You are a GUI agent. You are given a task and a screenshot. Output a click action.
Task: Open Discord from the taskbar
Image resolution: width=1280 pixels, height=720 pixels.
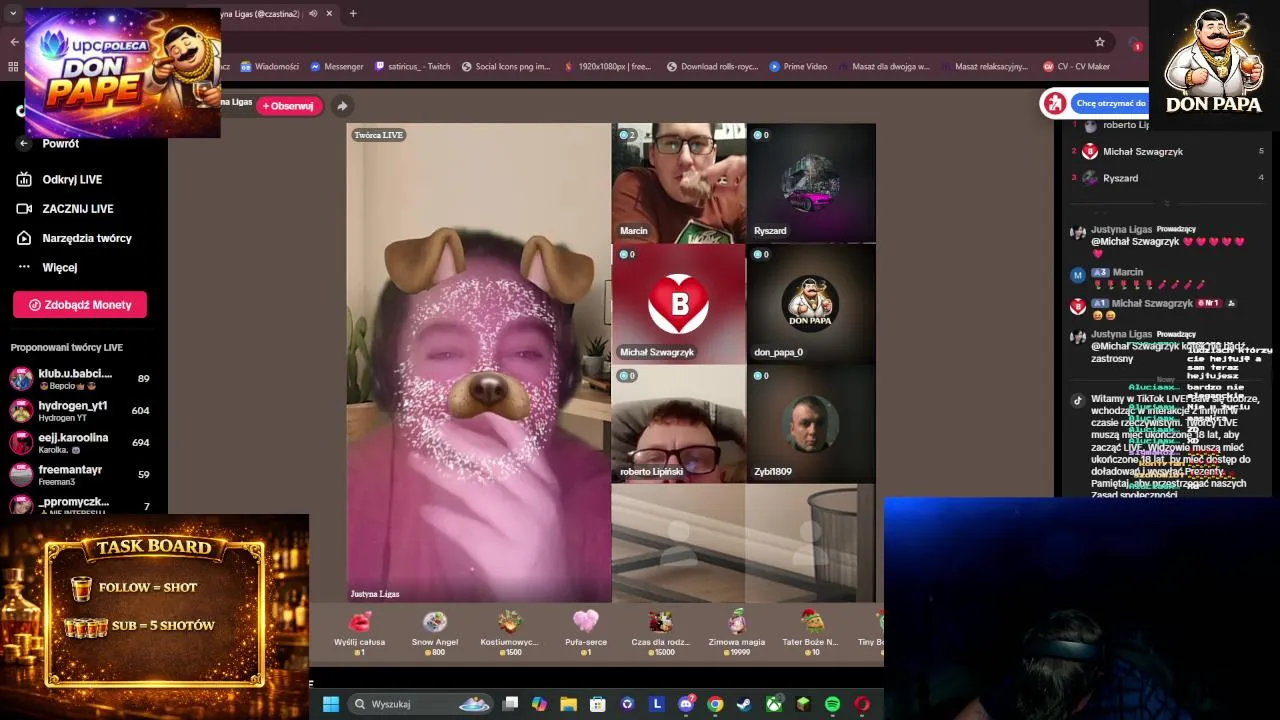click(686, 704)
